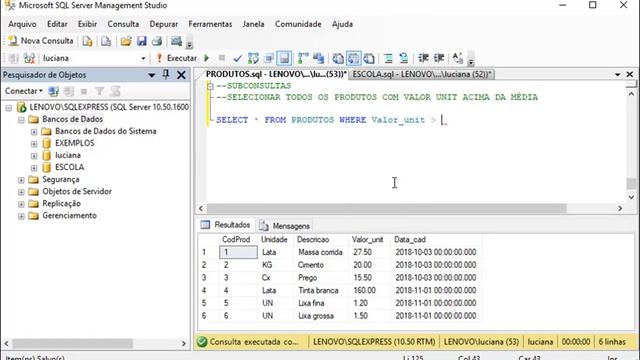The height and width of the screenshot is (360, 640).
Task: Click the object explorer refresh icon
Action: coord(115,91)
